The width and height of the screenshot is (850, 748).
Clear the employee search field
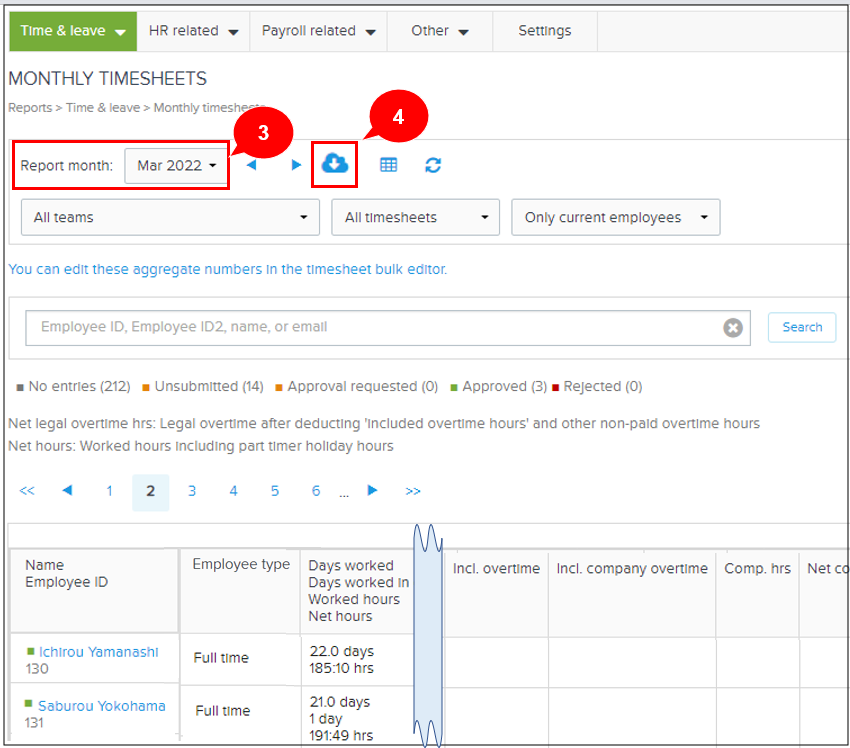[x=733, y=327]
